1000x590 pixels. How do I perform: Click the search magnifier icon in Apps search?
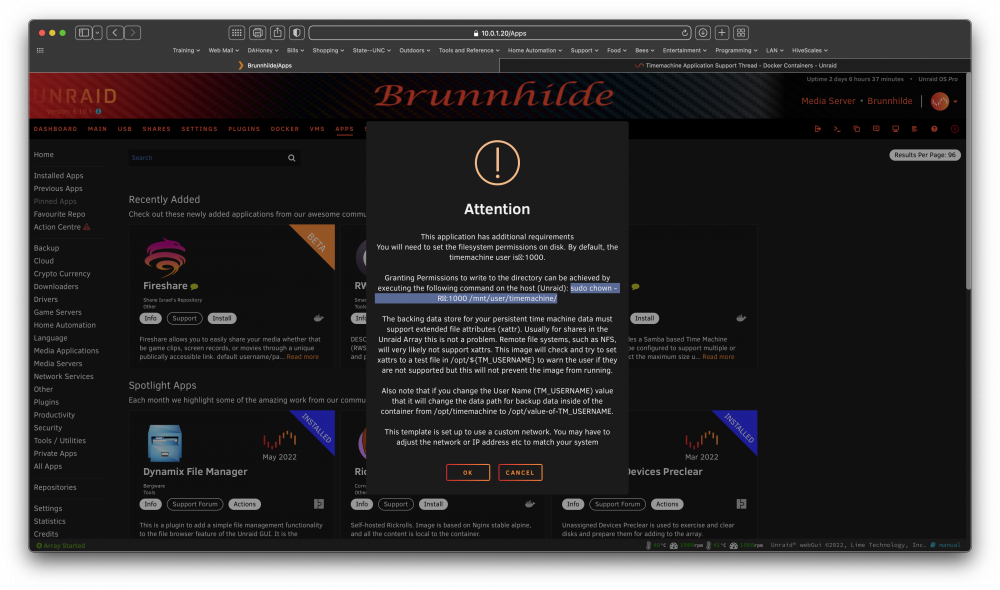291,158
